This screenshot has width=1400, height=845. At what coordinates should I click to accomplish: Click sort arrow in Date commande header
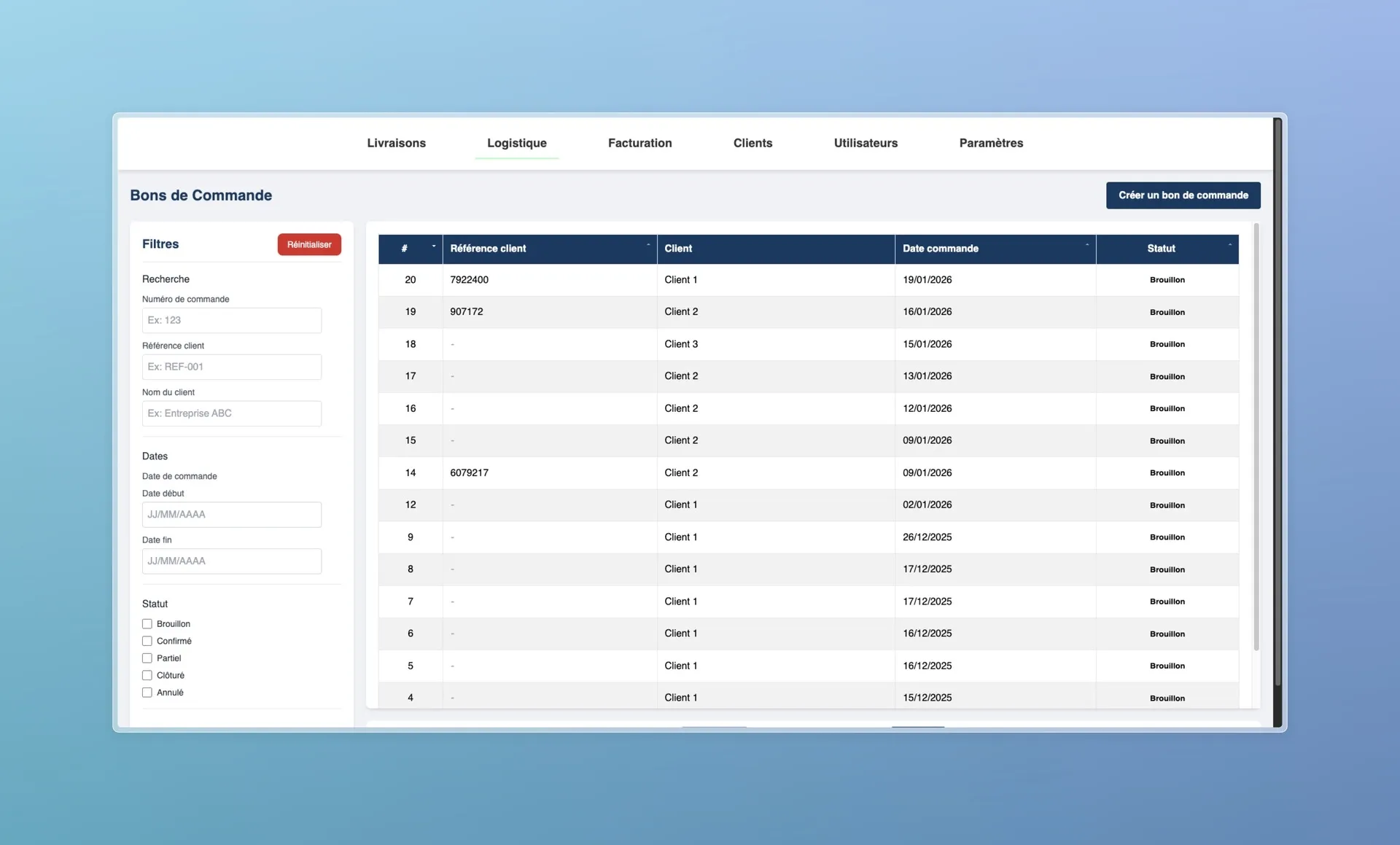pyautogui.click(x=1086, y=245)
